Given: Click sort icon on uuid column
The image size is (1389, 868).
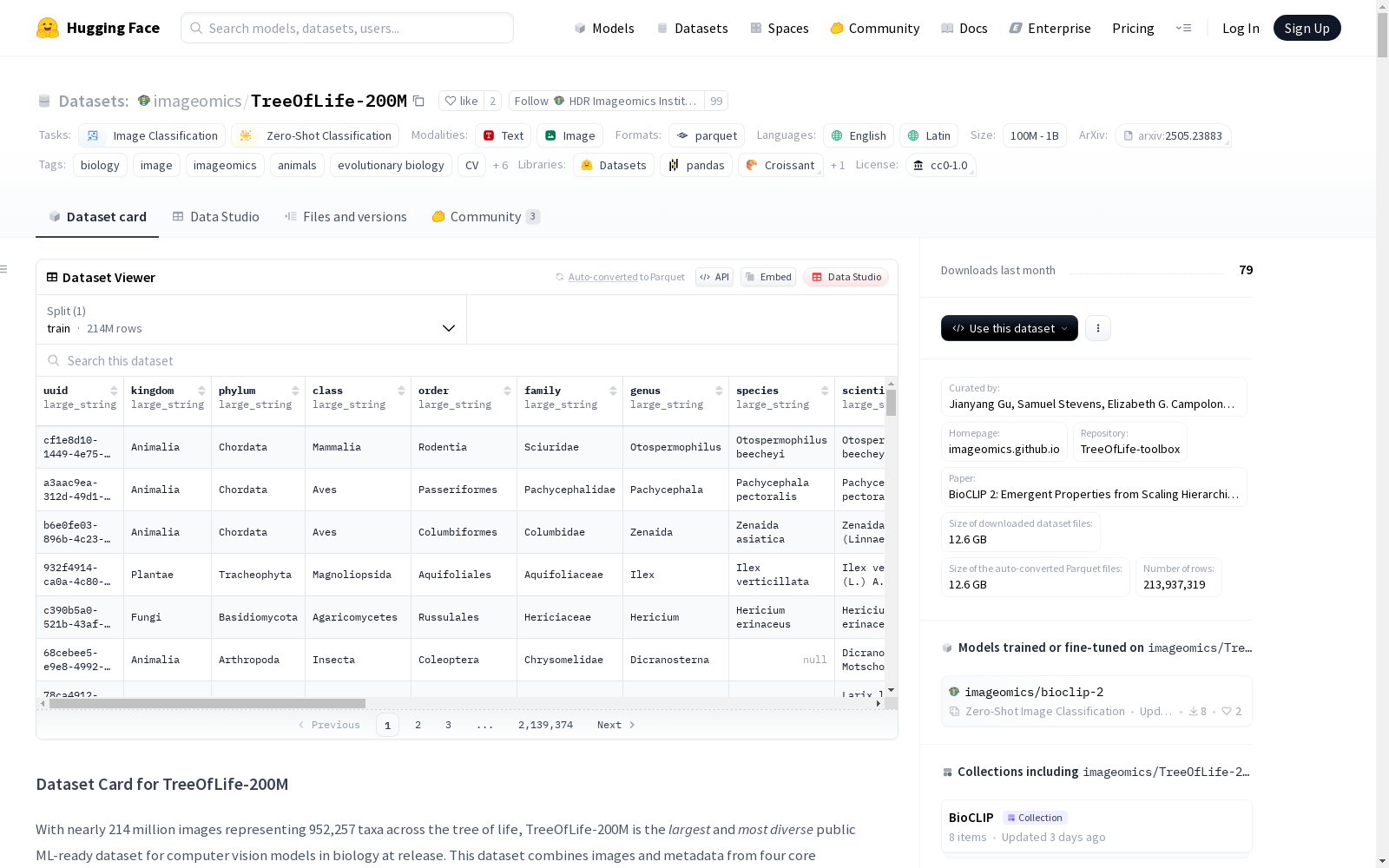Looking at the screenshot, I should coord(114,391).
